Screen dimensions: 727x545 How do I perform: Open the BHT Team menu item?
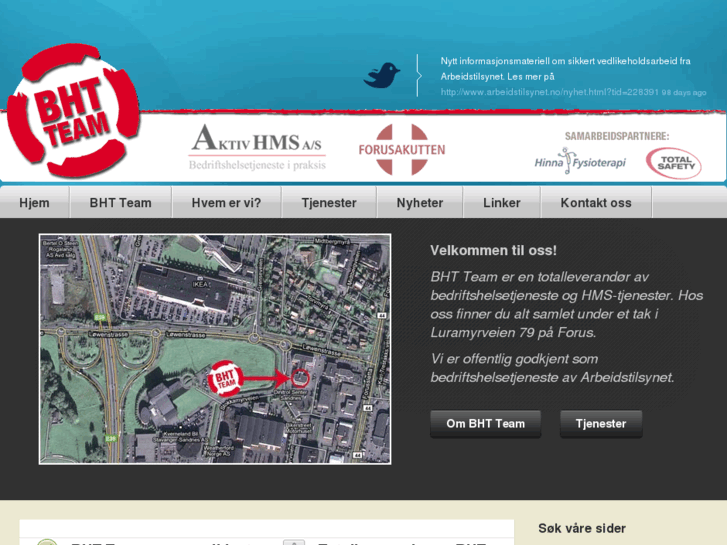[121, 203]
